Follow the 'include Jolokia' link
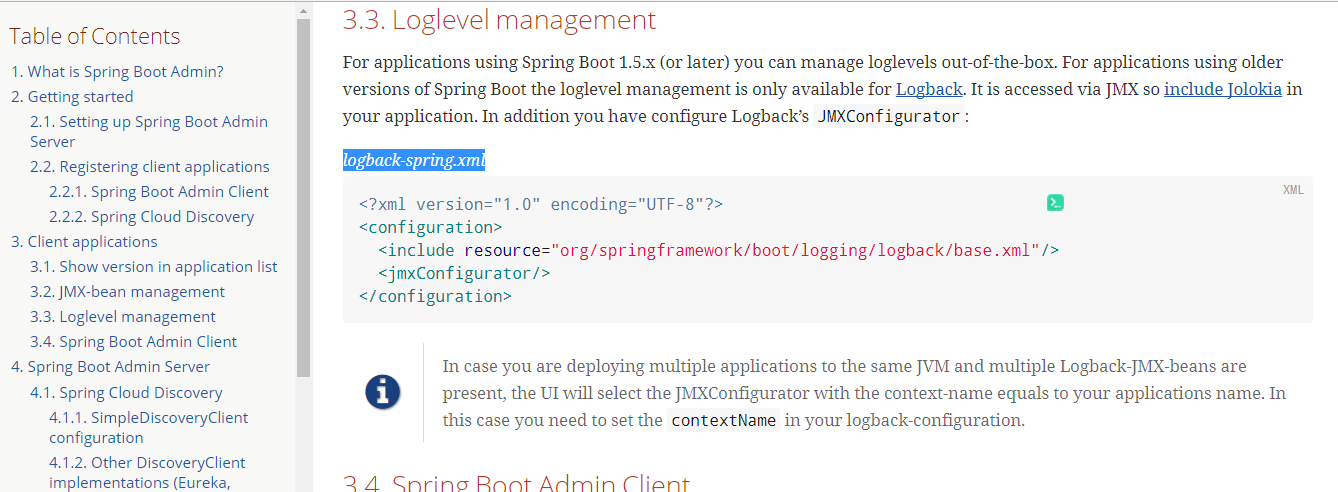1338x492 pixels. [x=1223, y=89]
